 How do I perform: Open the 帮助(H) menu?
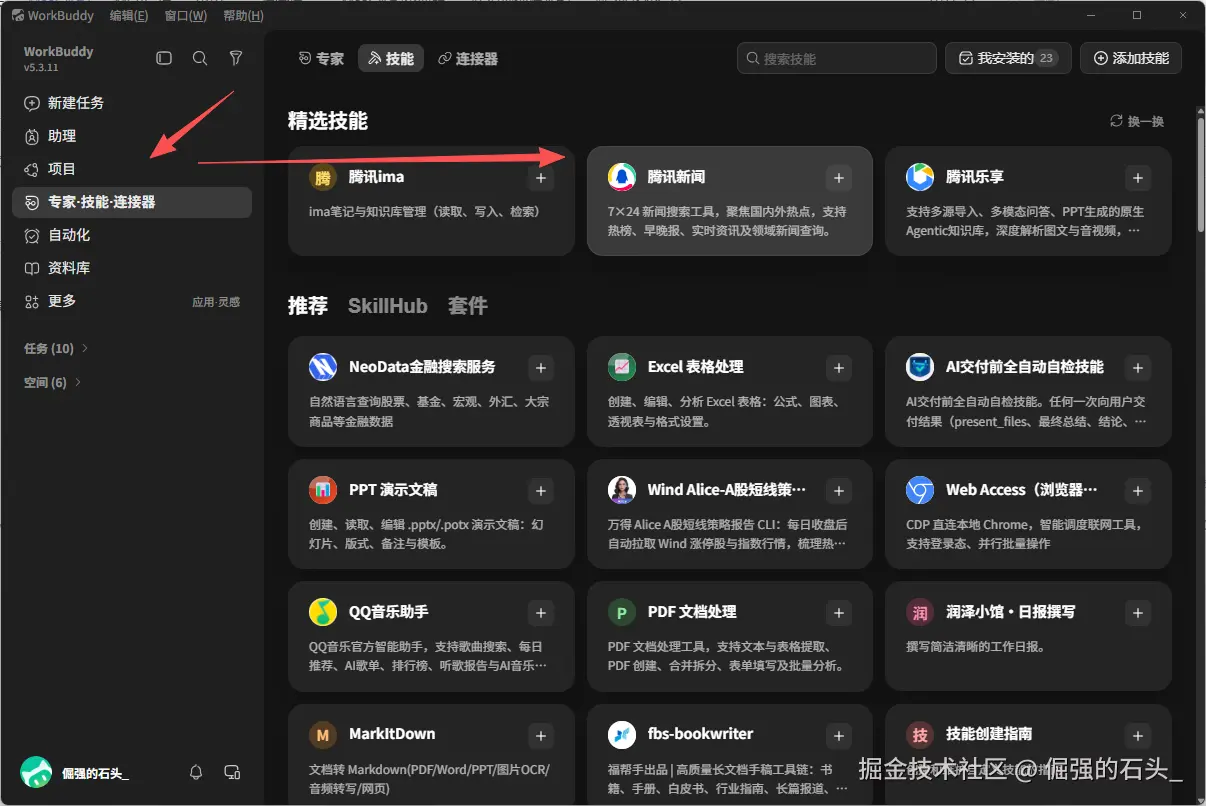click(x=244, y=15)
